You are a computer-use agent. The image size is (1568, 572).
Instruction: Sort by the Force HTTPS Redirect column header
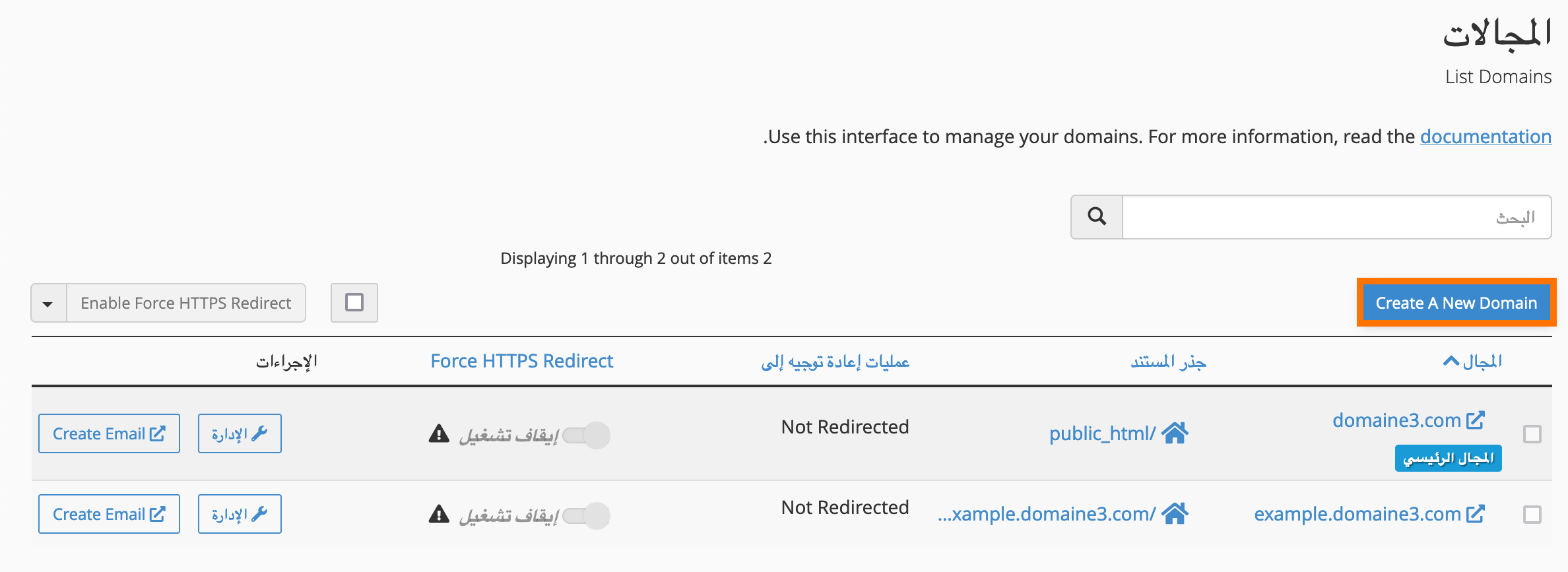click(521, 361)
